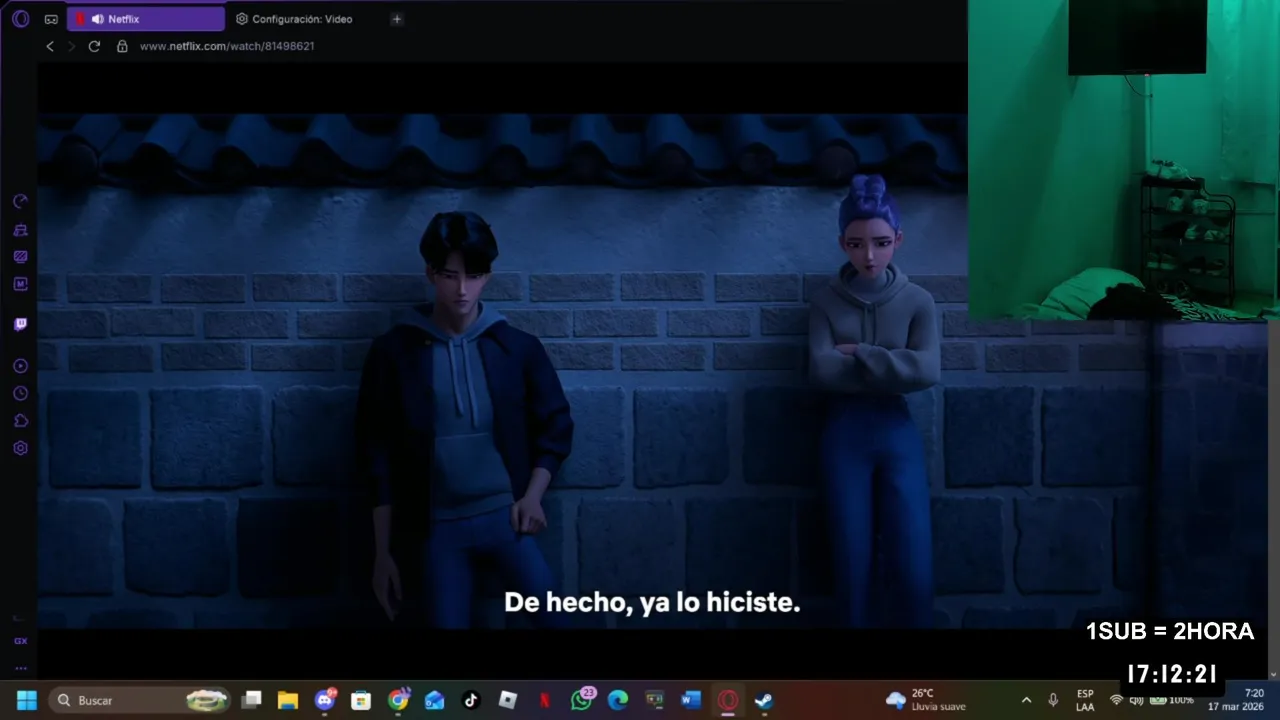This screenshot has width=1280, height=720.
Task: Show hidden system tray icons
Action: [x=1026, y=700]
